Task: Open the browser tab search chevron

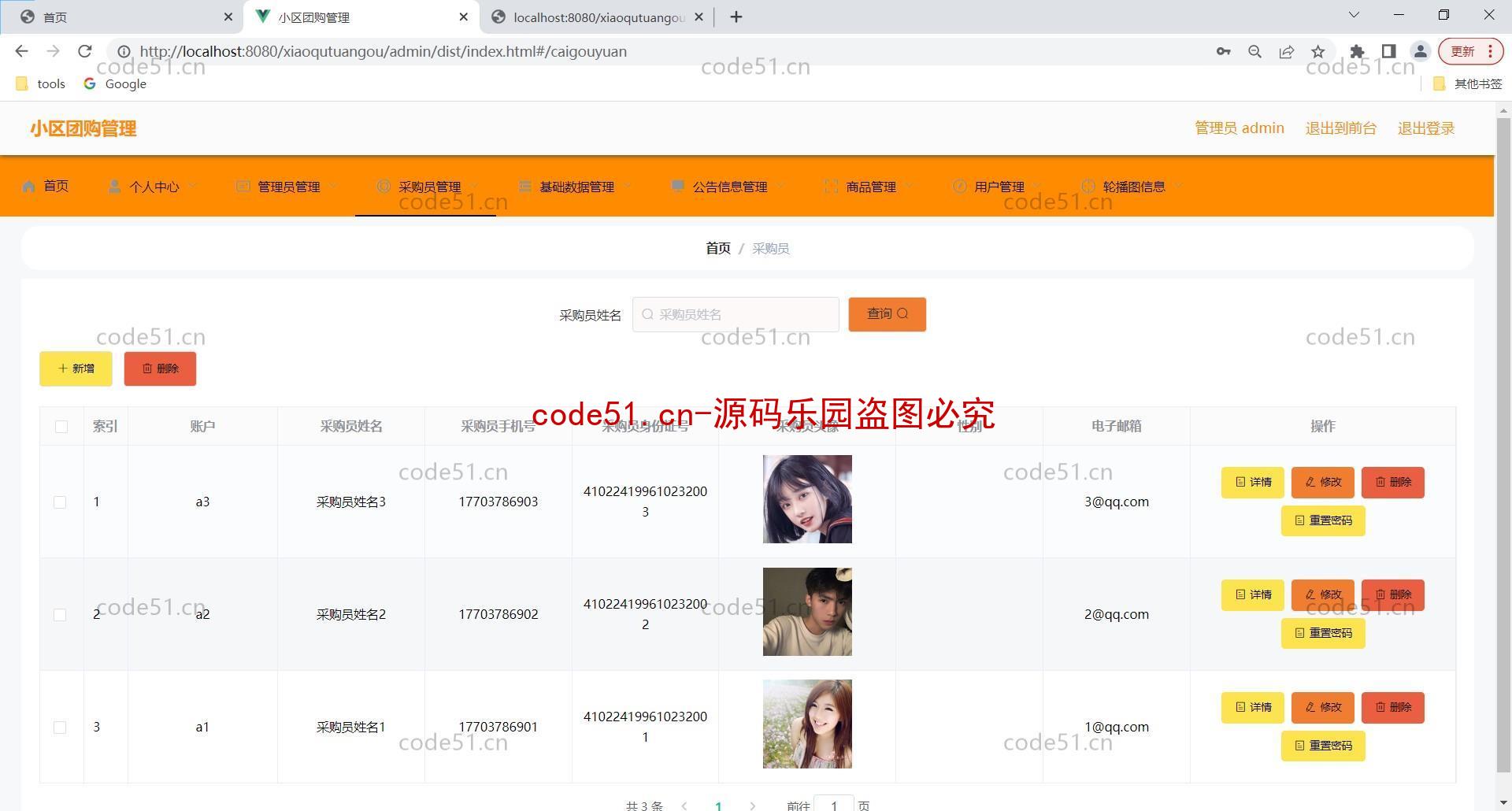Action: tap(1354, 15)
